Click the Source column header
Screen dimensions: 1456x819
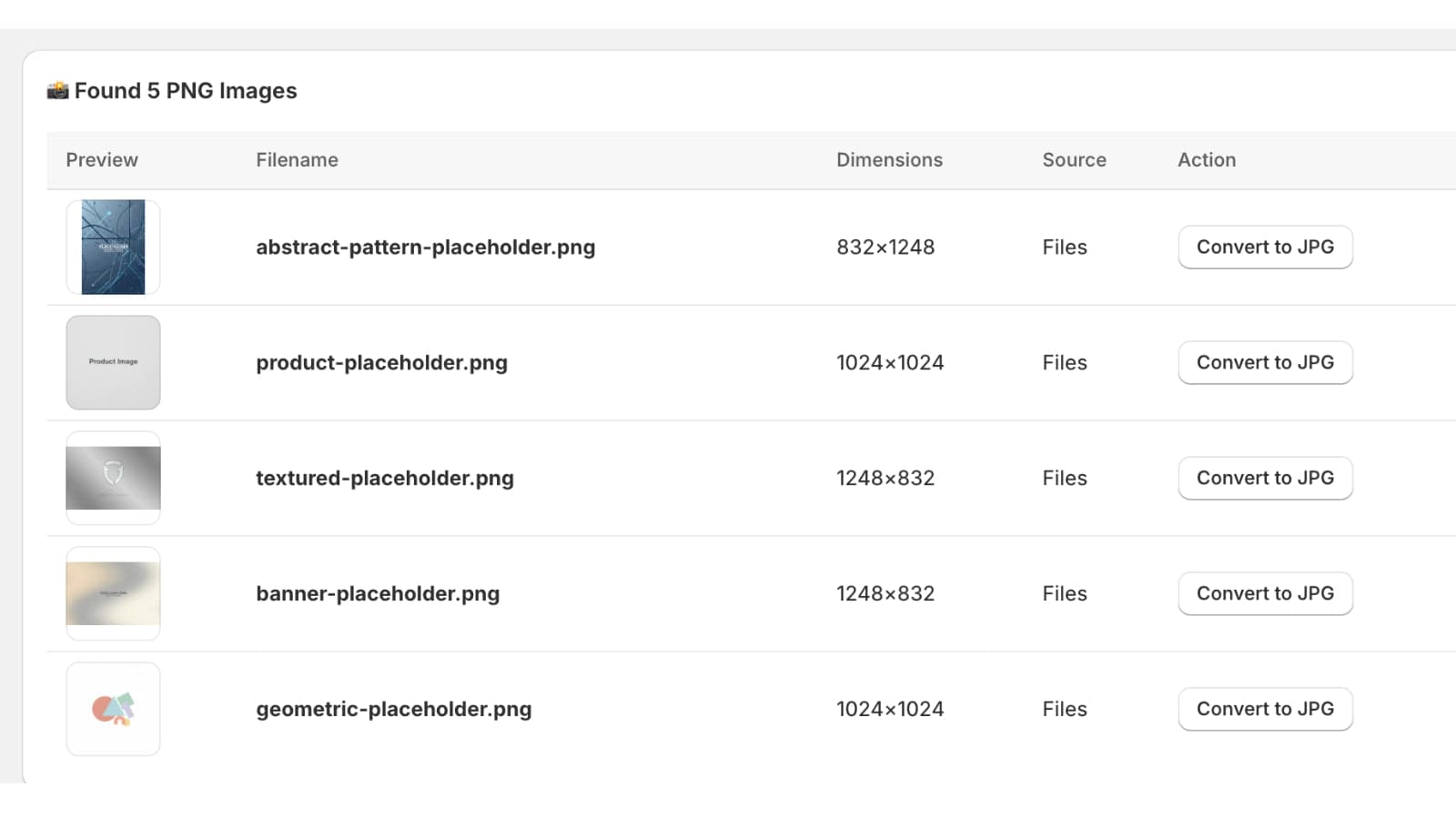[x=1074, y=160]
